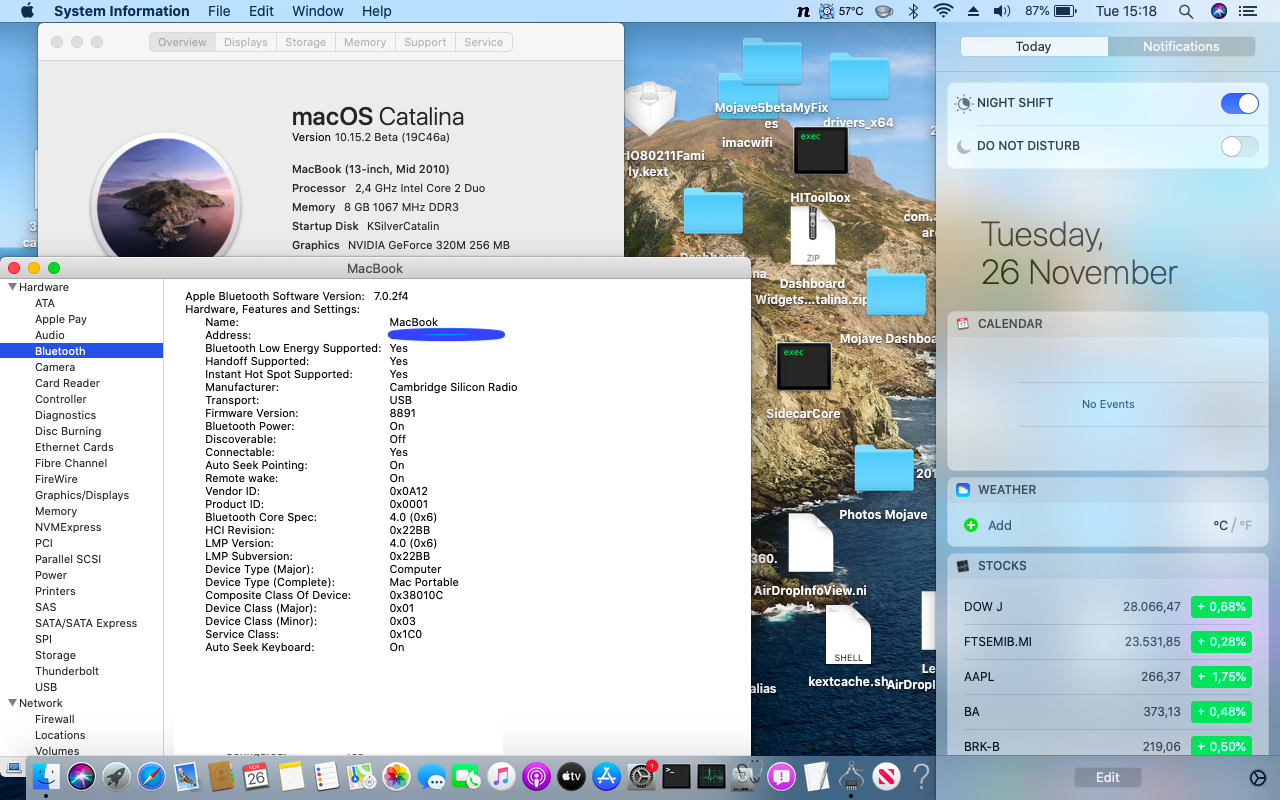Image resolution: width=1280 pixels, height=800 pixels.
Task: Select Thunderbolt in hardware sidebar
Action: coord(67,671)
